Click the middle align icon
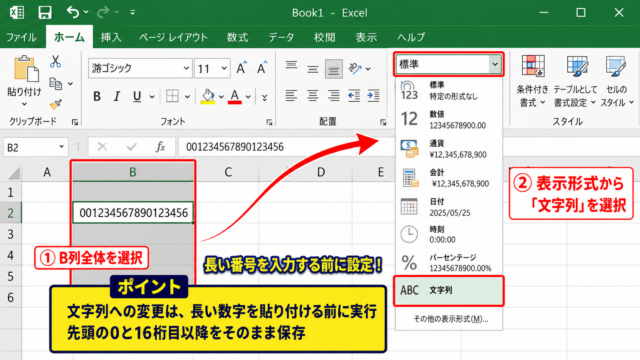Image resolution: width=640 pixels, height=360 pixels. tap(313, 68)
